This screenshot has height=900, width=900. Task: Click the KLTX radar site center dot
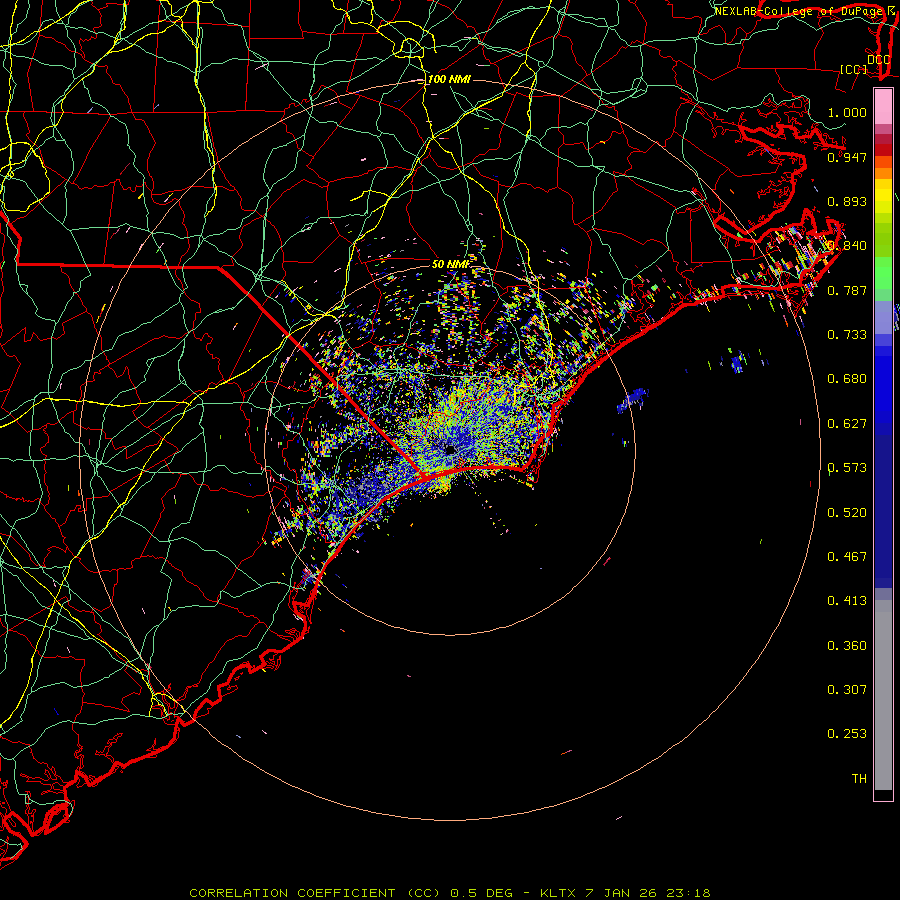coord(450,449)
